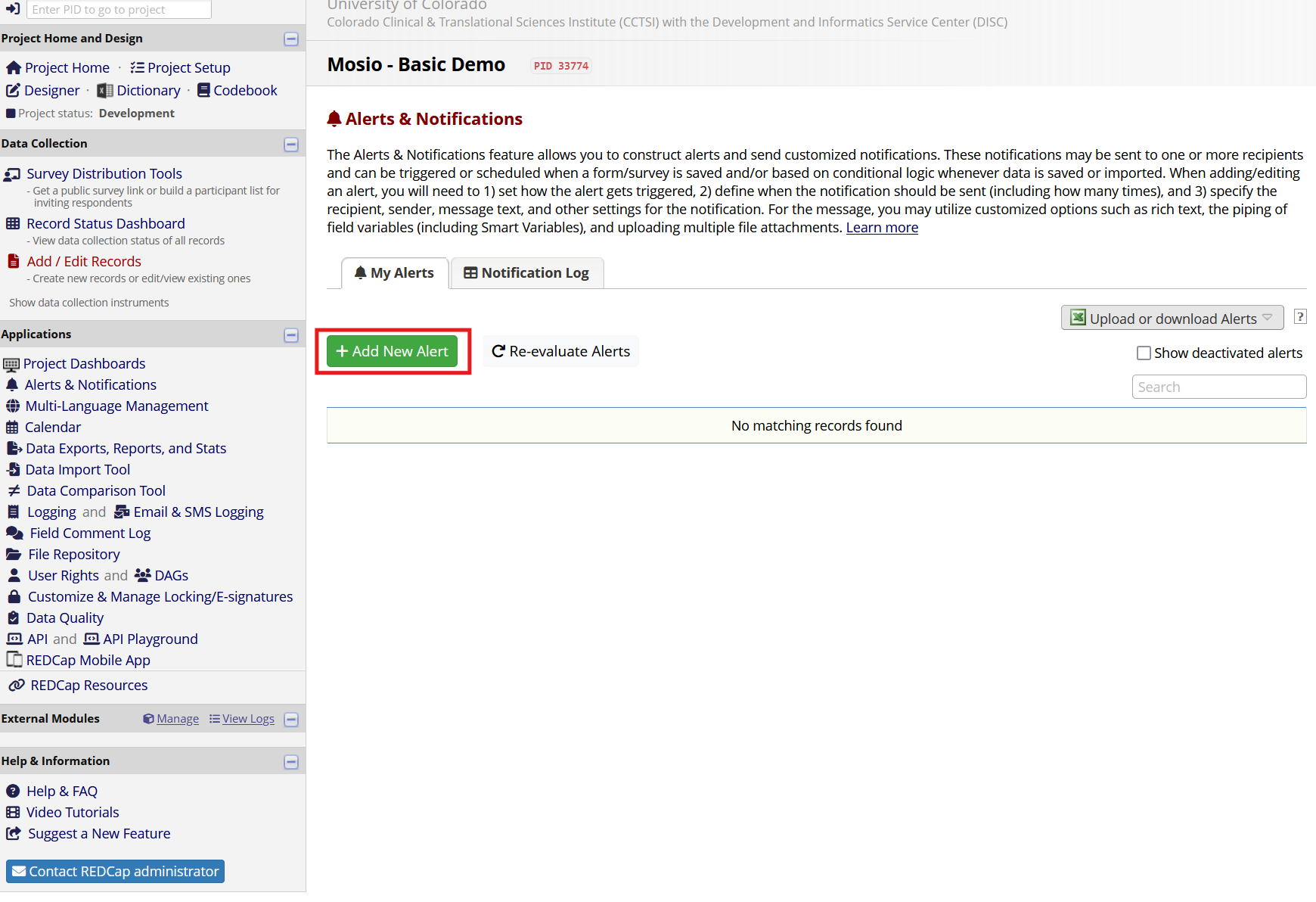Click the Data Comparison Tool not-equal icon
The width and height of the screenshot is (1316, 902).
14,490
